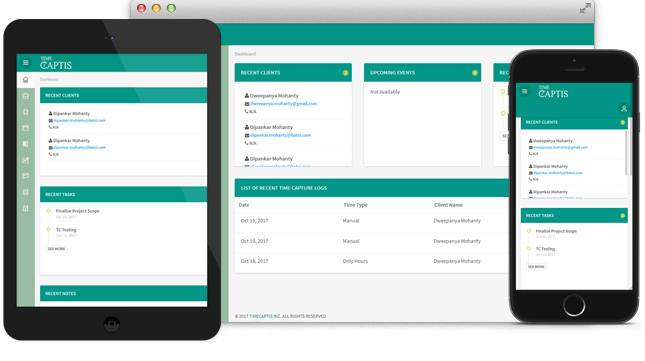Screen dimensions: 645x361
Task: Click timeline marker beside TC Testing on phone
Action: 529,248
